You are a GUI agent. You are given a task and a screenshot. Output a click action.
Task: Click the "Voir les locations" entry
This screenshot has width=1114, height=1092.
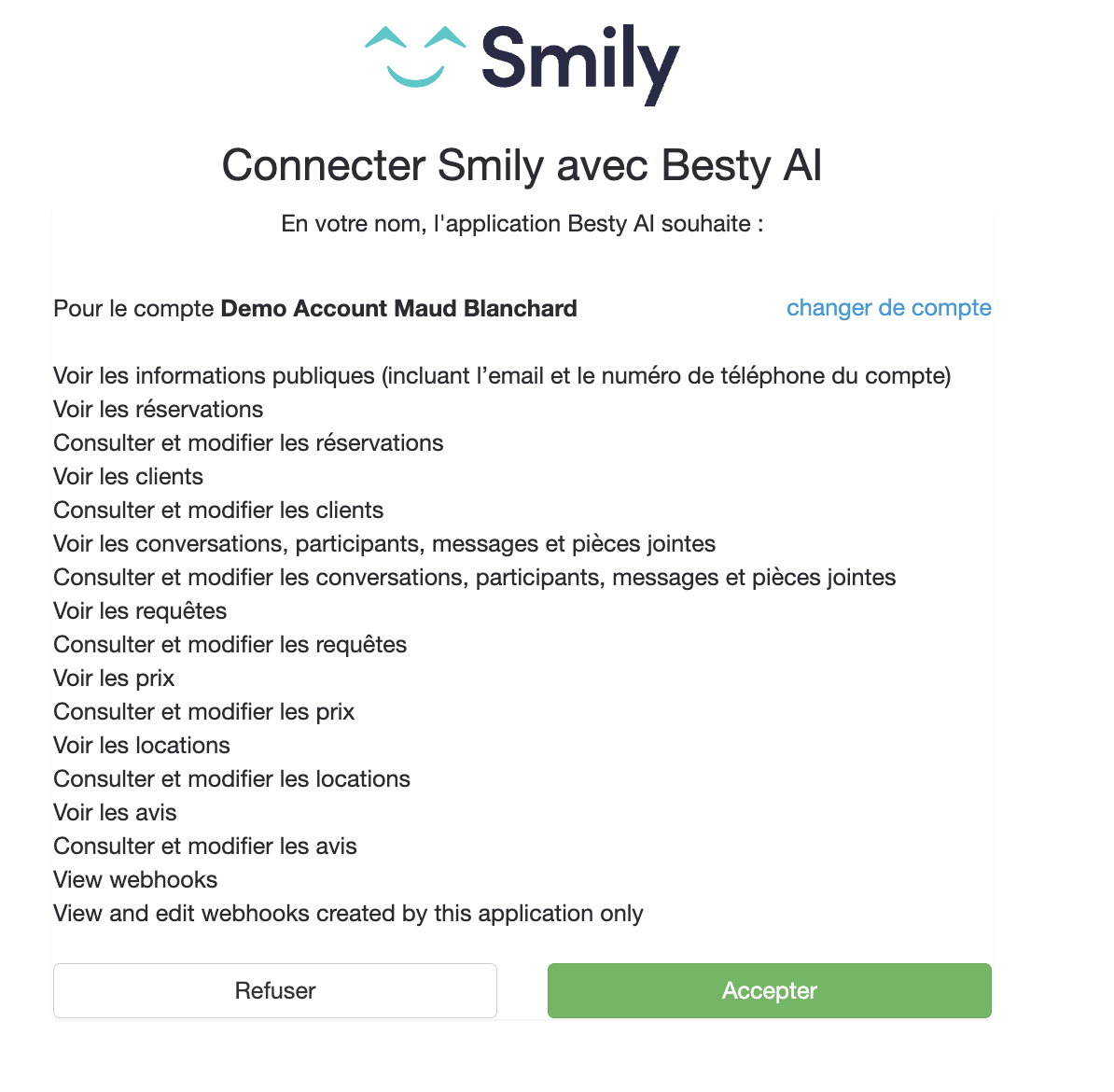tap(141, 745)
